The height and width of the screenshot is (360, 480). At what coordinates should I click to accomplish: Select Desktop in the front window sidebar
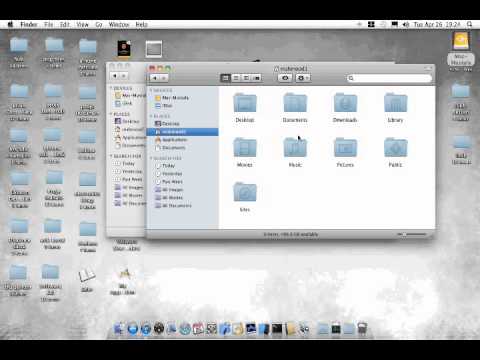(182, 124)
